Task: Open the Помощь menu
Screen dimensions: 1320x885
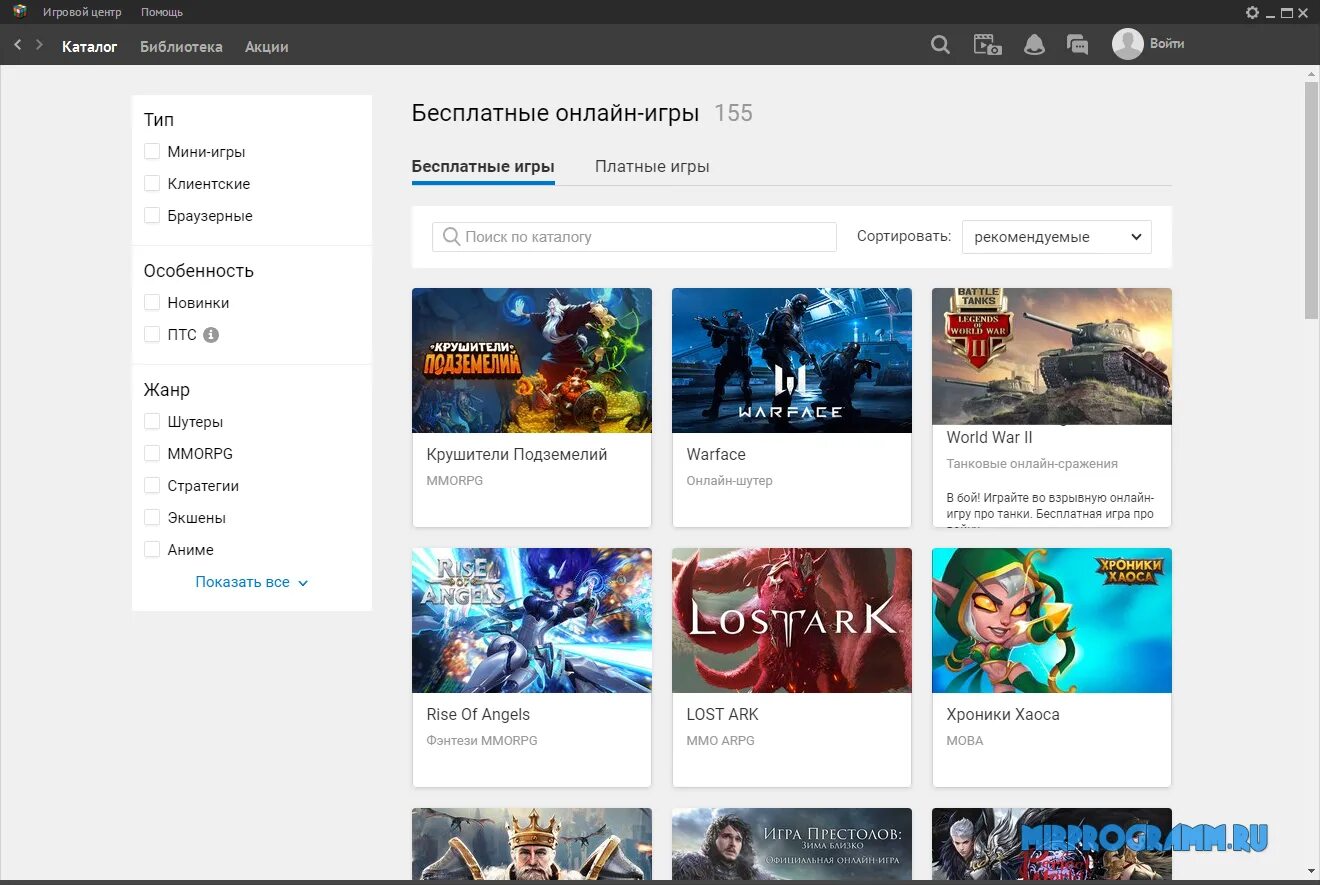Action: click(162, 12)
